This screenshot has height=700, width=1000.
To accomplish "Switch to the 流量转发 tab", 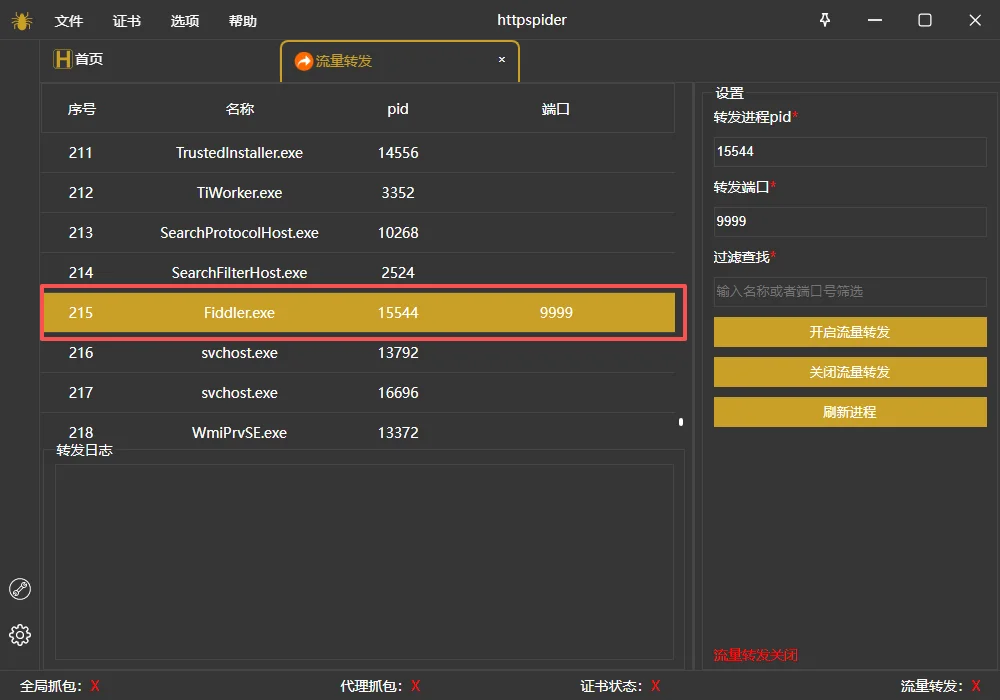I will tap(400, 62).
